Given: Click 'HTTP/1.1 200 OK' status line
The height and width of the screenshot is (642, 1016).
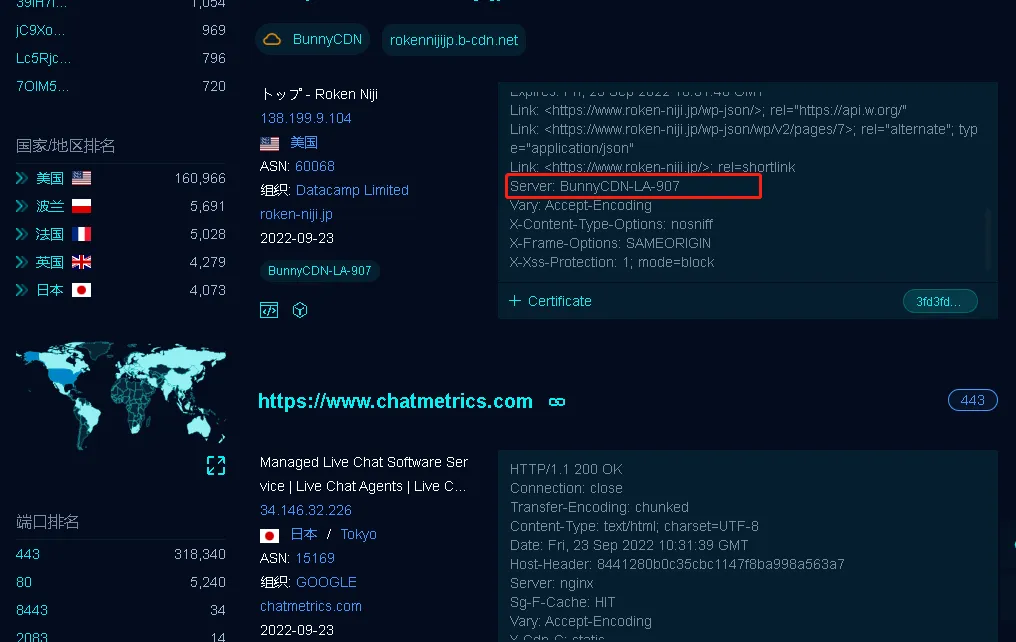Looking at the screenshot, I should (566, 469).
